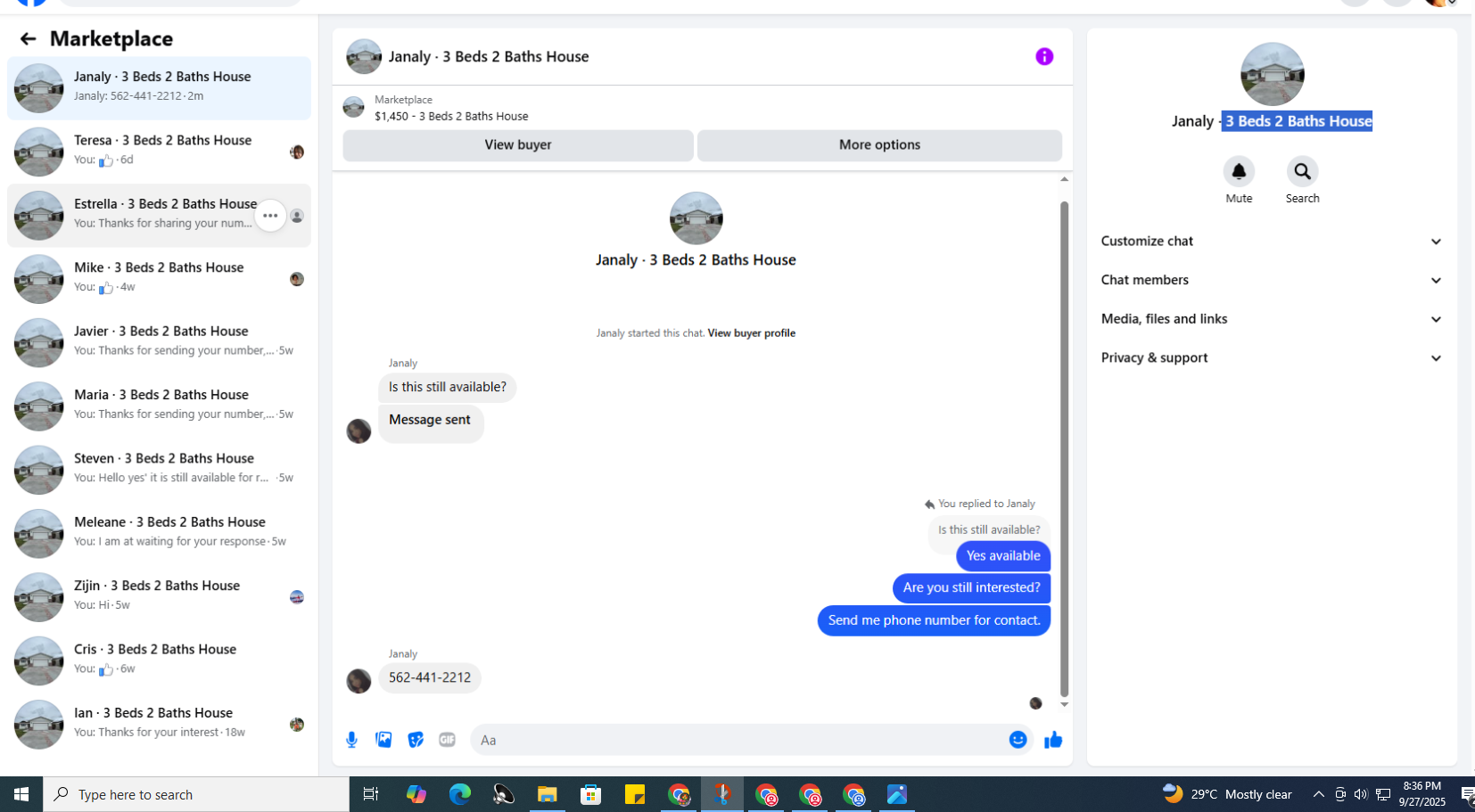Open Maria conversation in list
The image size is (1475, 812).
pyautogui.click(x=159, y=406)
